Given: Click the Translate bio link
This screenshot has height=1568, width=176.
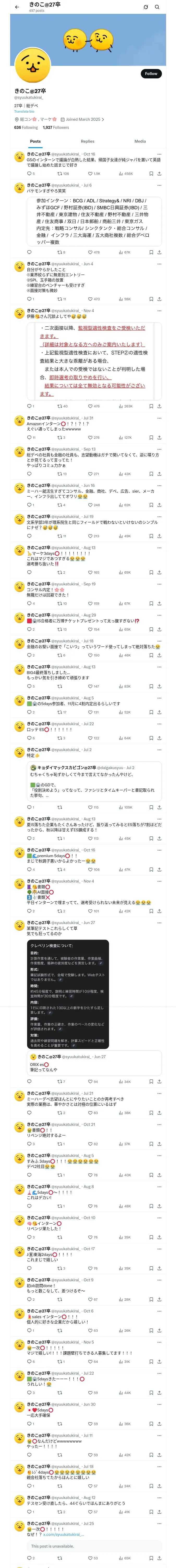Looking at the screenshot, I should [24, 111].
